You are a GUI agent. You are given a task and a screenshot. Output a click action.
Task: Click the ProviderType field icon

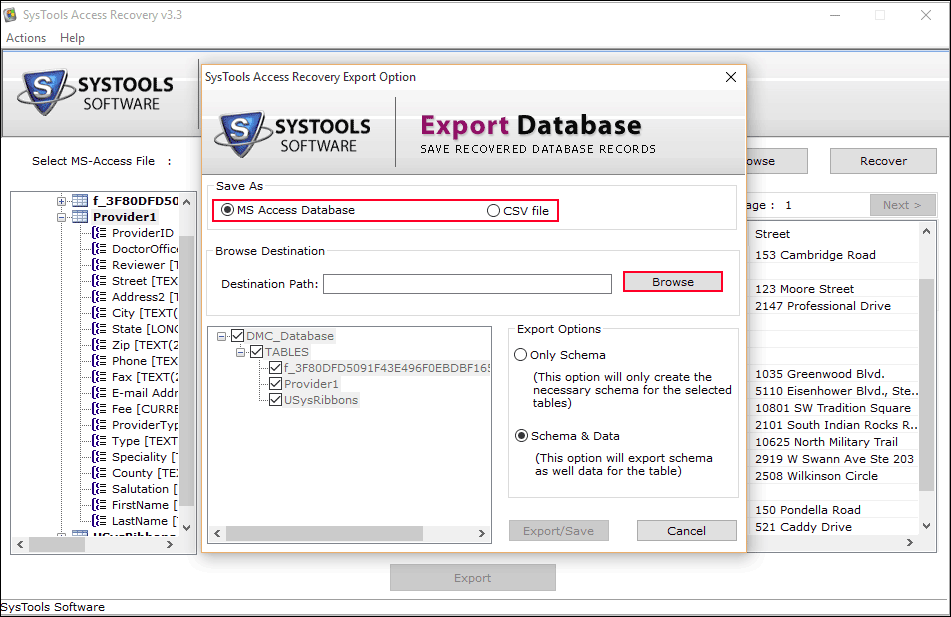(x=99, y=425)
